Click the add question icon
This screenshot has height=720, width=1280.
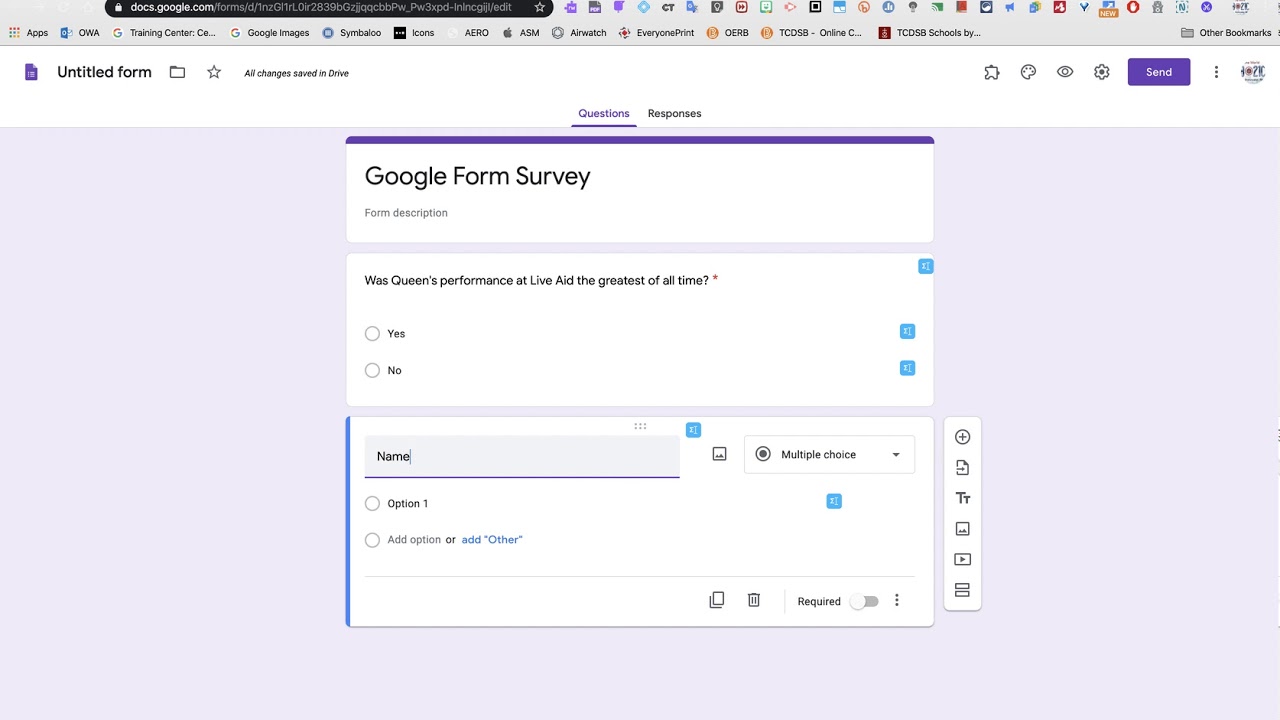[962, 437]
